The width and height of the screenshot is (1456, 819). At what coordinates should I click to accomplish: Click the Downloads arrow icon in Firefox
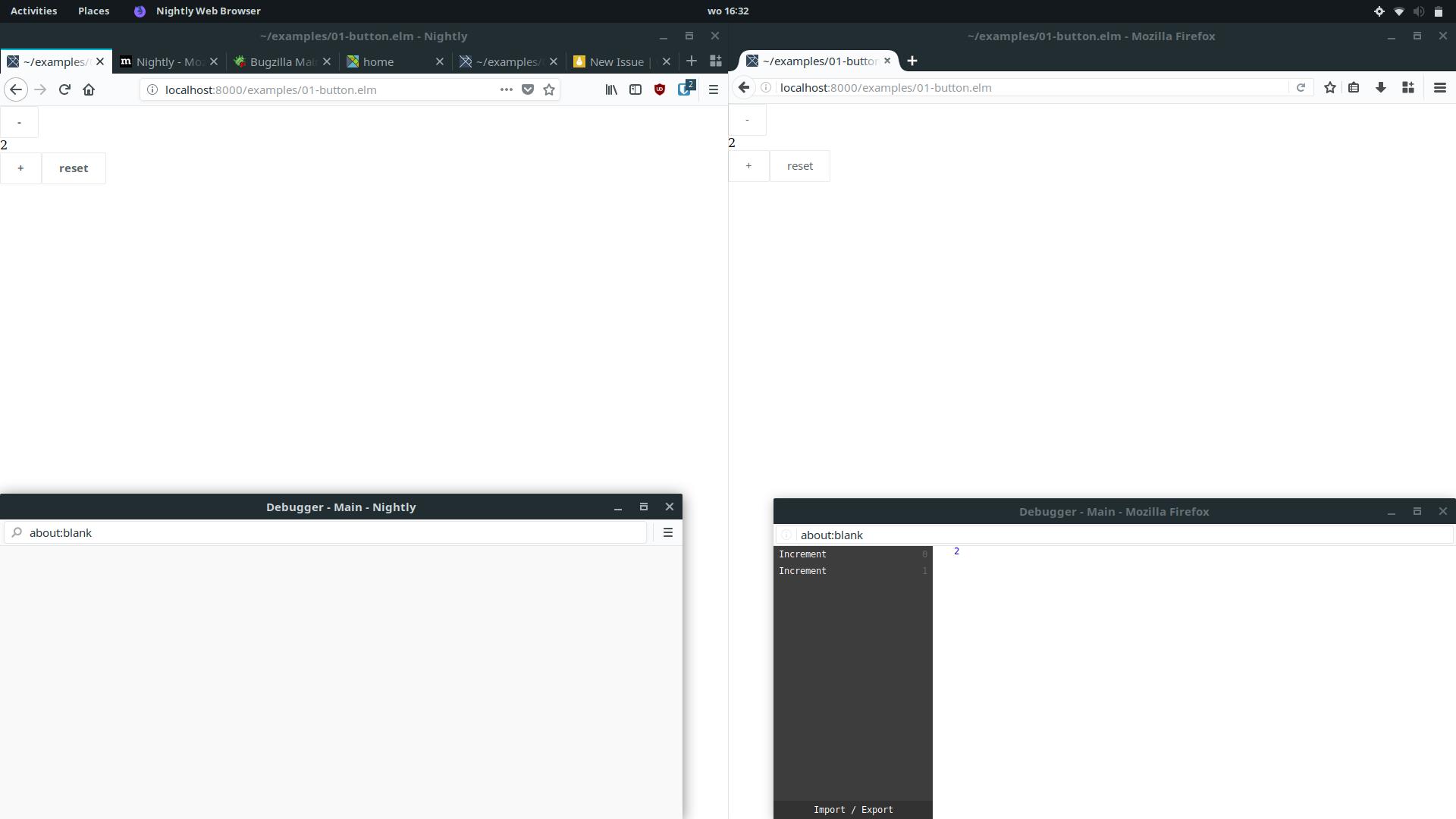coord(1380,88)
